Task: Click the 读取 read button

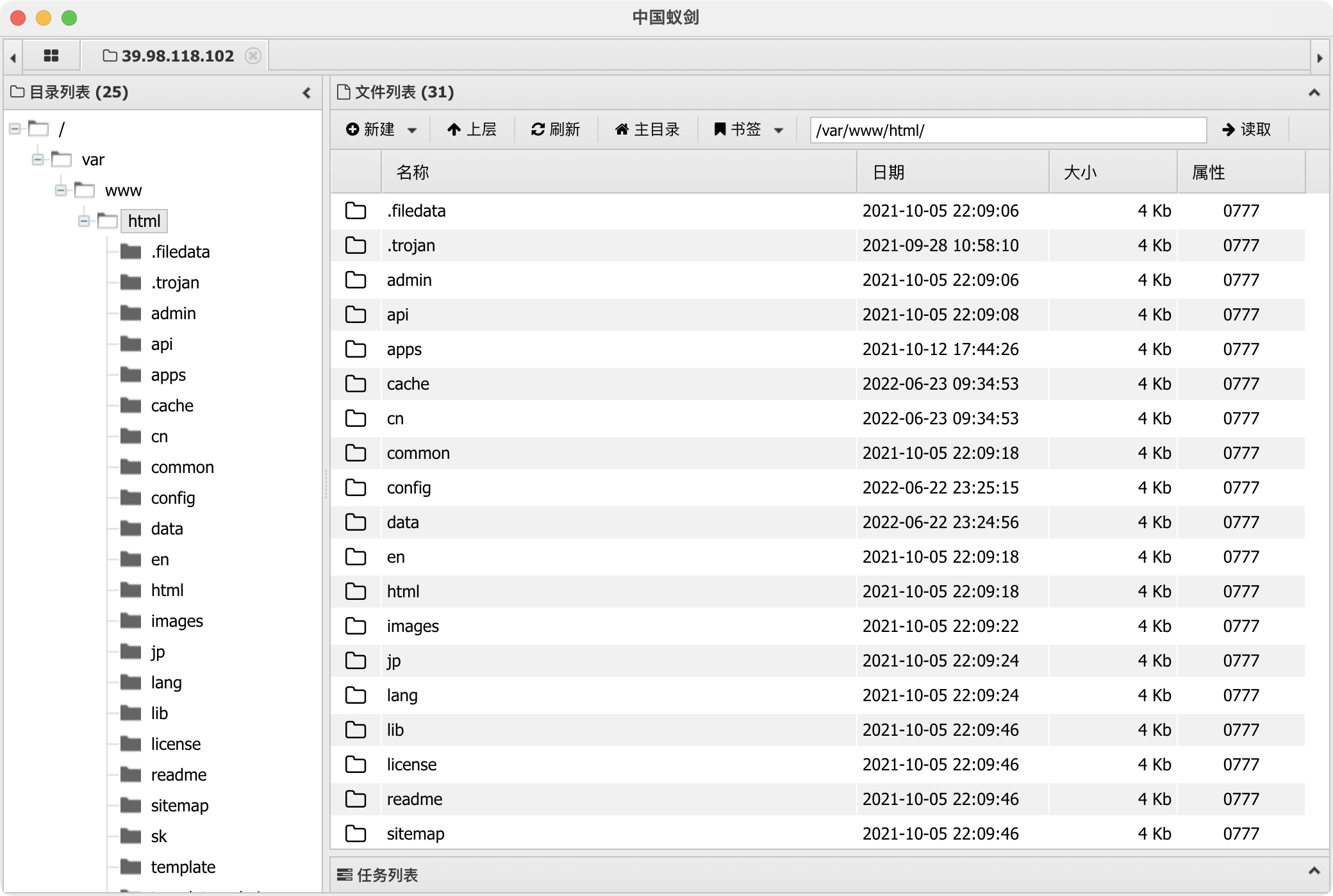Action: [1246, 129]
